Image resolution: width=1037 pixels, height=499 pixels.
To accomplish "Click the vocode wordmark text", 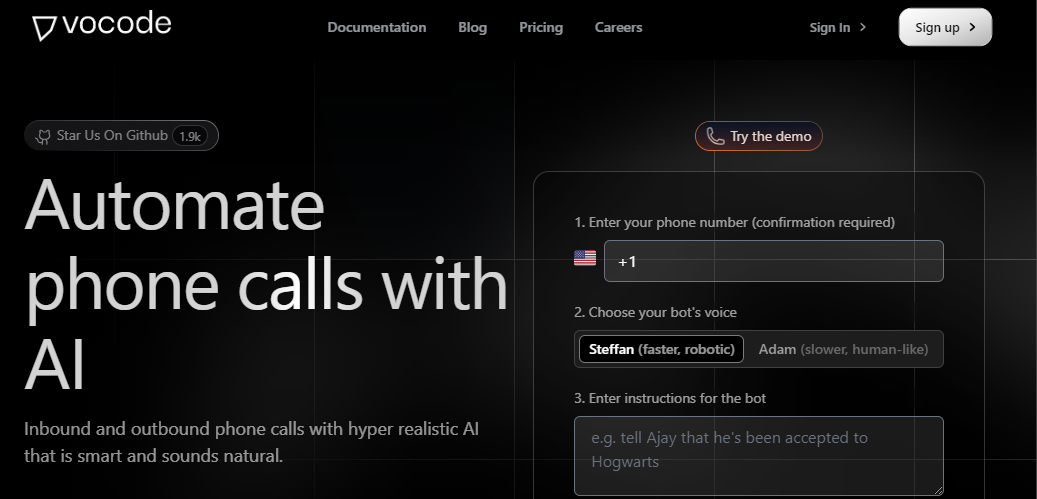I will pos(116,25).
